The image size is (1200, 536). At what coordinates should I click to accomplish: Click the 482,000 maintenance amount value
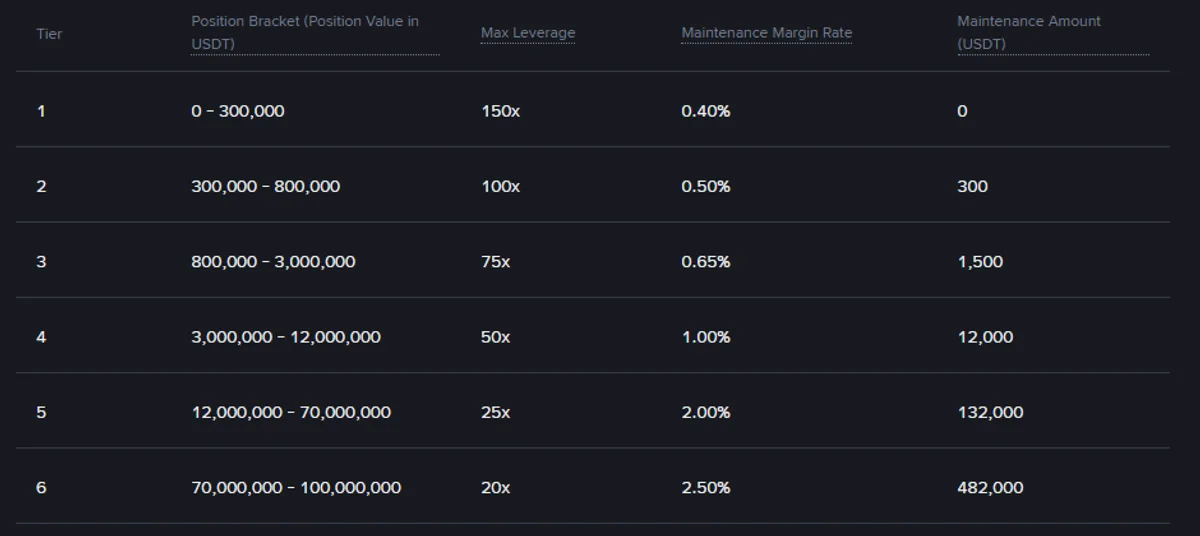pyautogui.click(x=990, y=488)
